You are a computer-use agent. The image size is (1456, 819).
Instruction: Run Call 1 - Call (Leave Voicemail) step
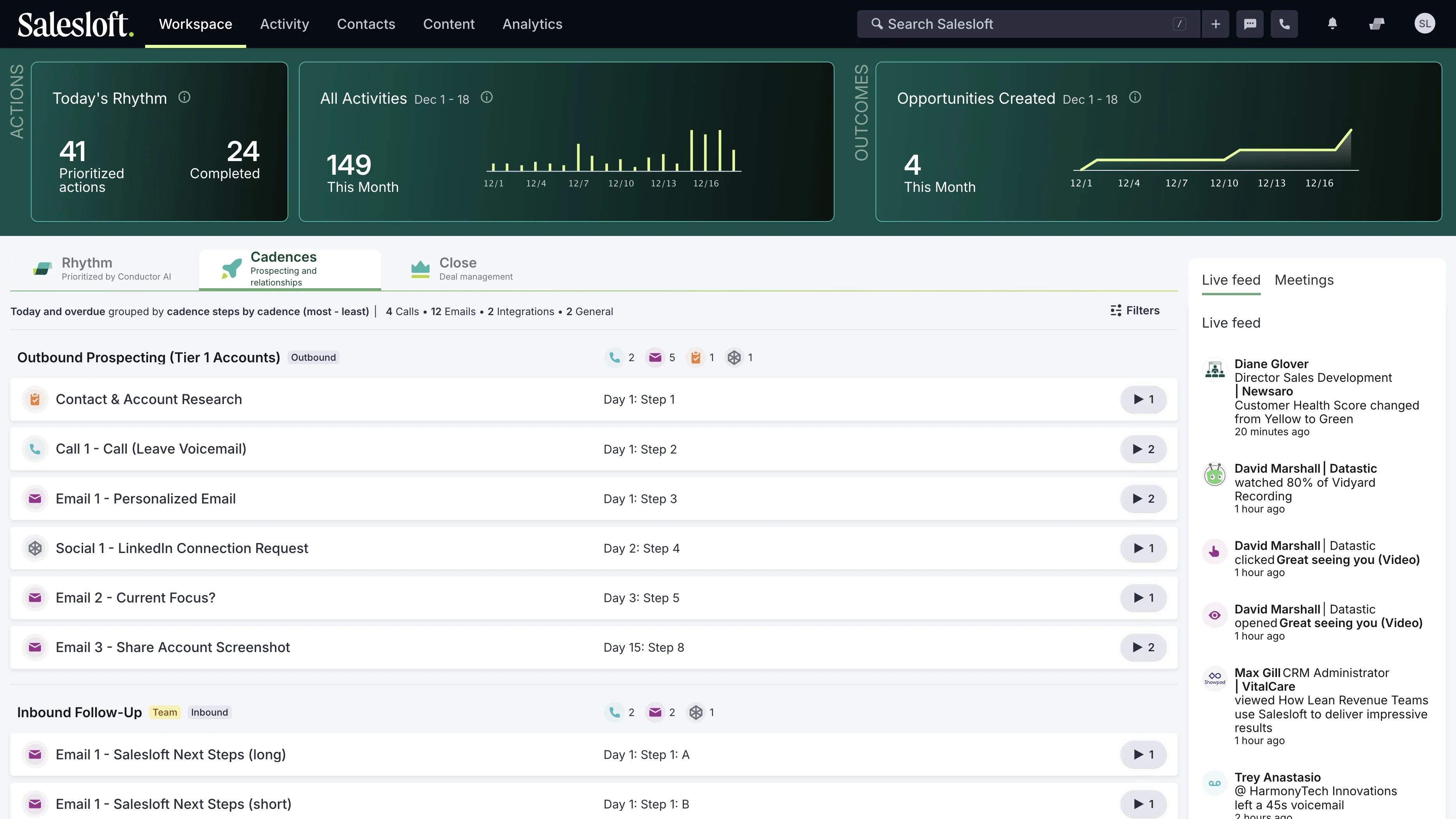point(1143,449)
